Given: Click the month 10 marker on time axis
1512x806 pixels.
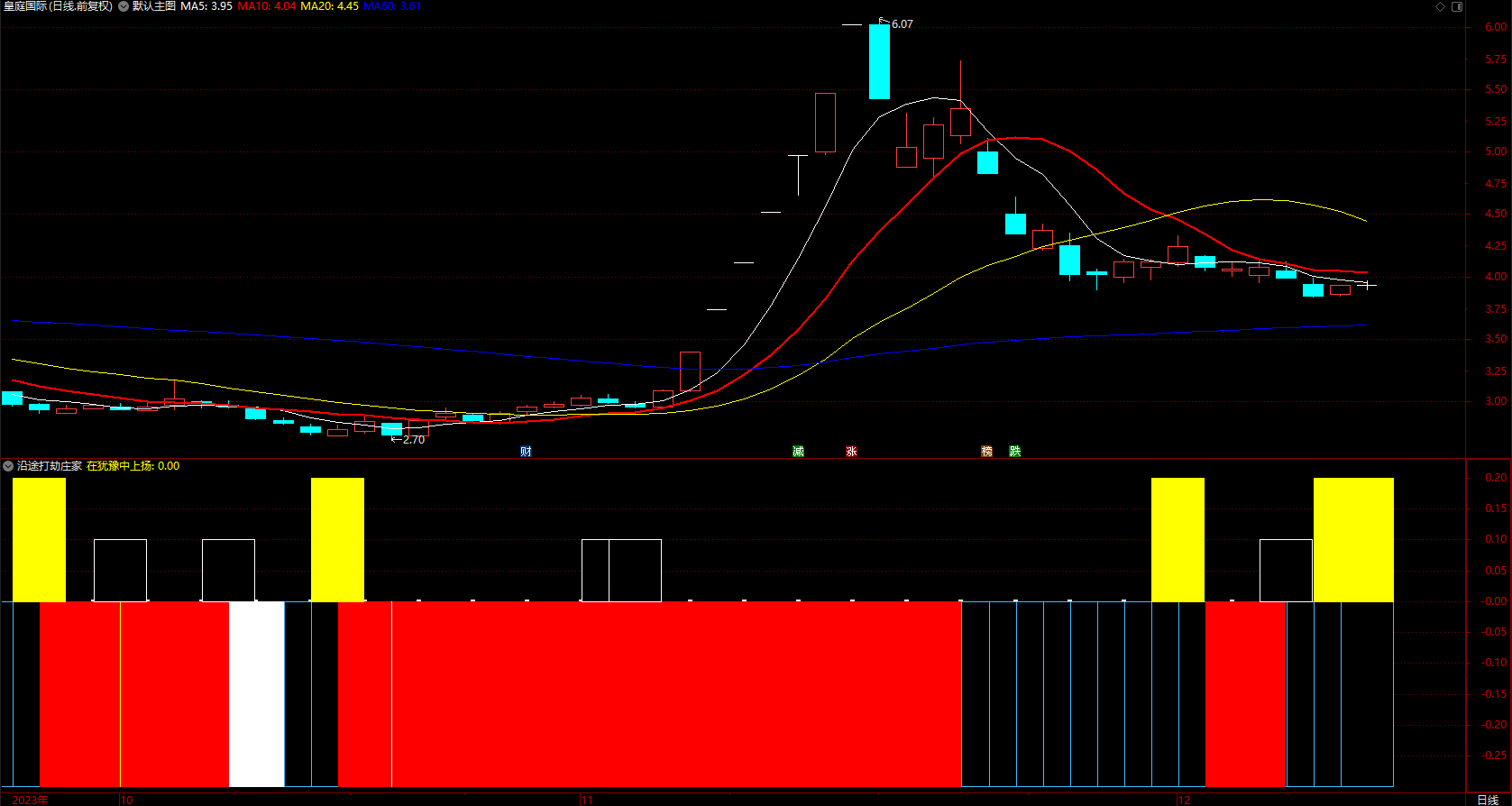Looking at the screenshot, I should 127,800.
